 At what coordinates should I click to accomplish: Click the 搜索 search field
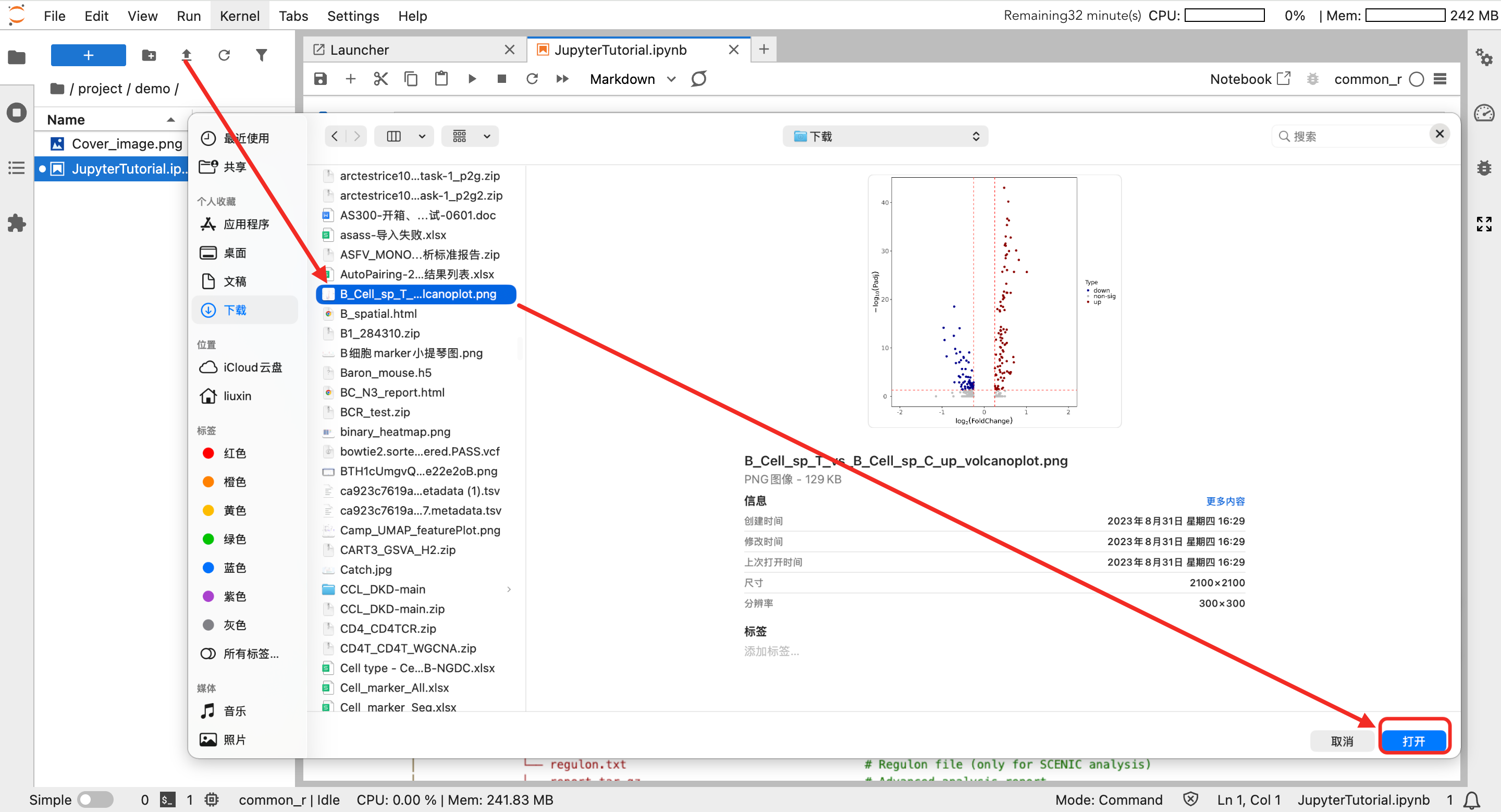tap(1352, 137)
